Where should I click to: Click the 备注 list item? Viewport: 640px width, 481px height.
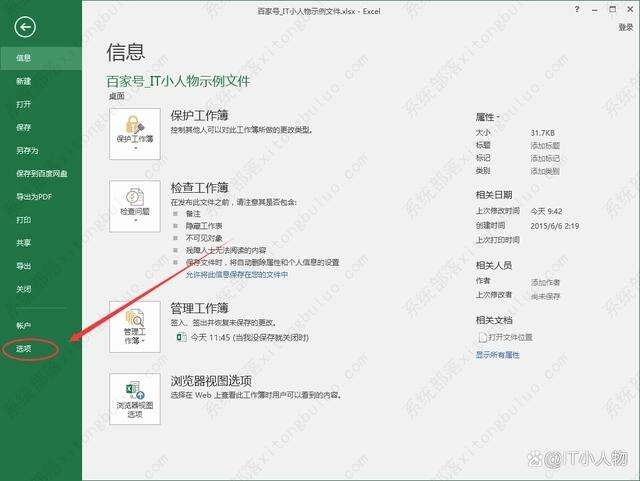[x=193, y=213]
